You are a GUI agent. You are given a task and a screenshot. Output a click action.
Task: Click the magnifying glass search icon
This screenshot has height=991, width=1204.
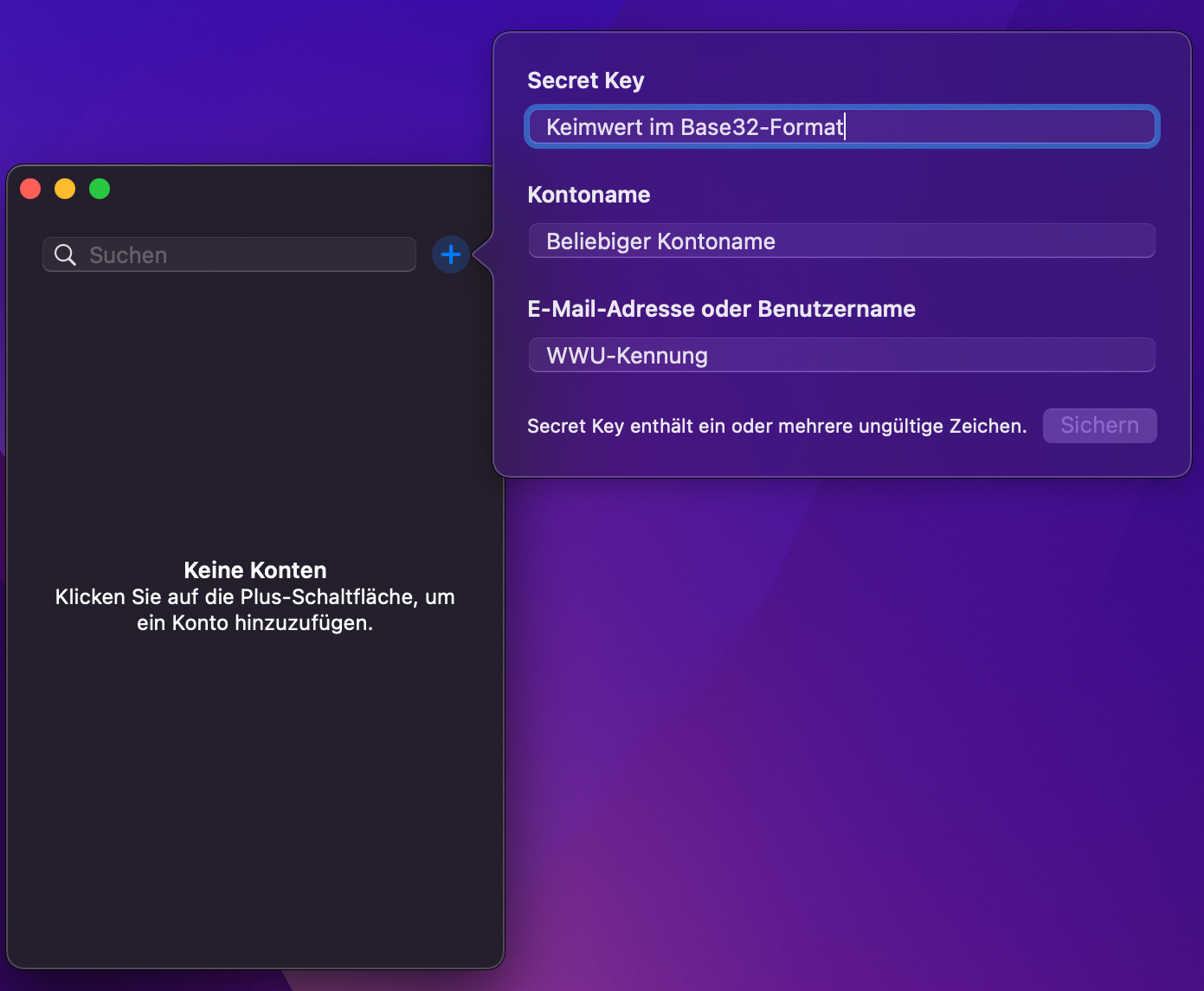pyautogui.click(x=65, y=254)
